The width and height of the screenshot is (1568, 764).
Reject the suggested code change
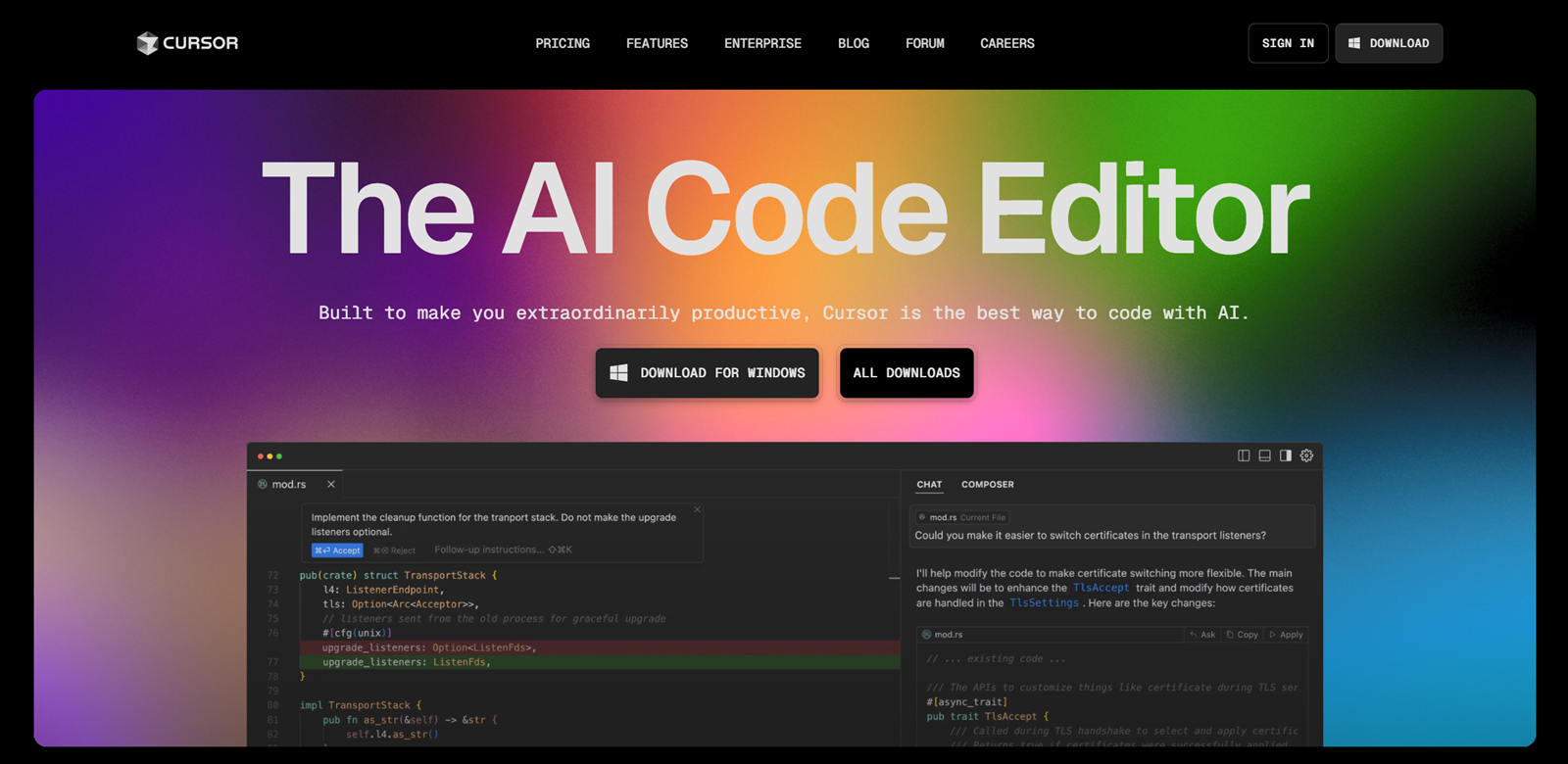click(x=394, y=550)
